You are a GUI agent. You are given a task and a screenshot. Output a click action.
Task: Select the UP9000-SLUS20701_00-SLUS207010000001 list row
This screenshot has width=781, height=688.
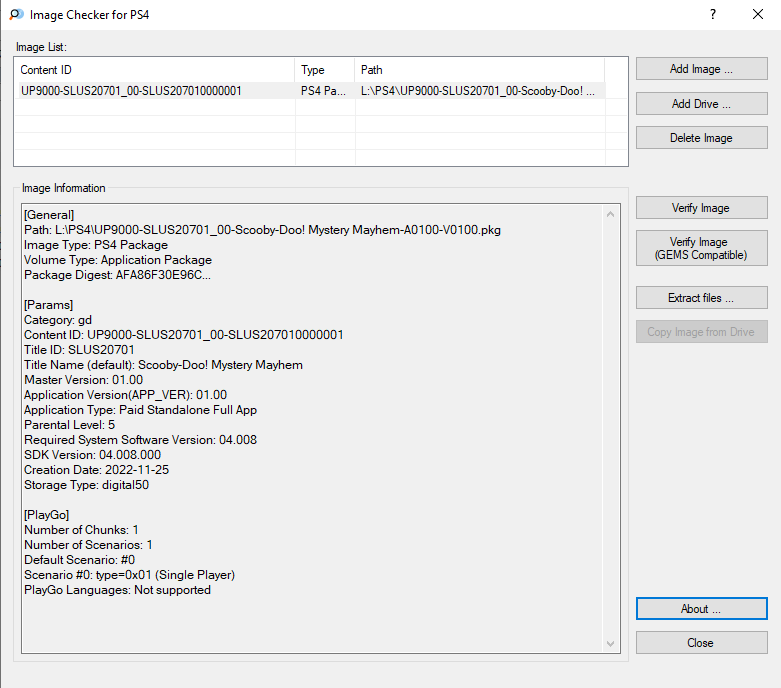[x=312, y=91]
